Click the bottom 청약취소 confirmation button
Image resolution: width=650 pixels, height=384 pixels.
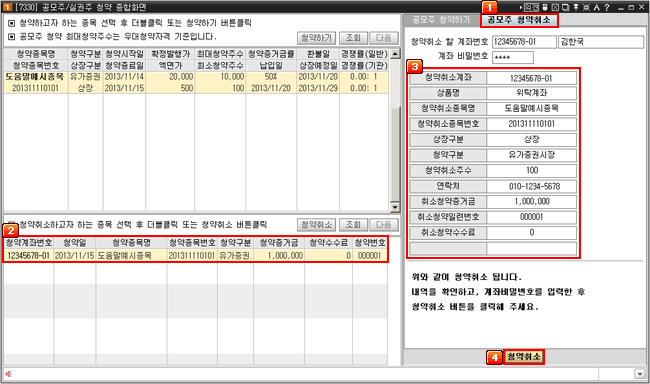[524, 357]
